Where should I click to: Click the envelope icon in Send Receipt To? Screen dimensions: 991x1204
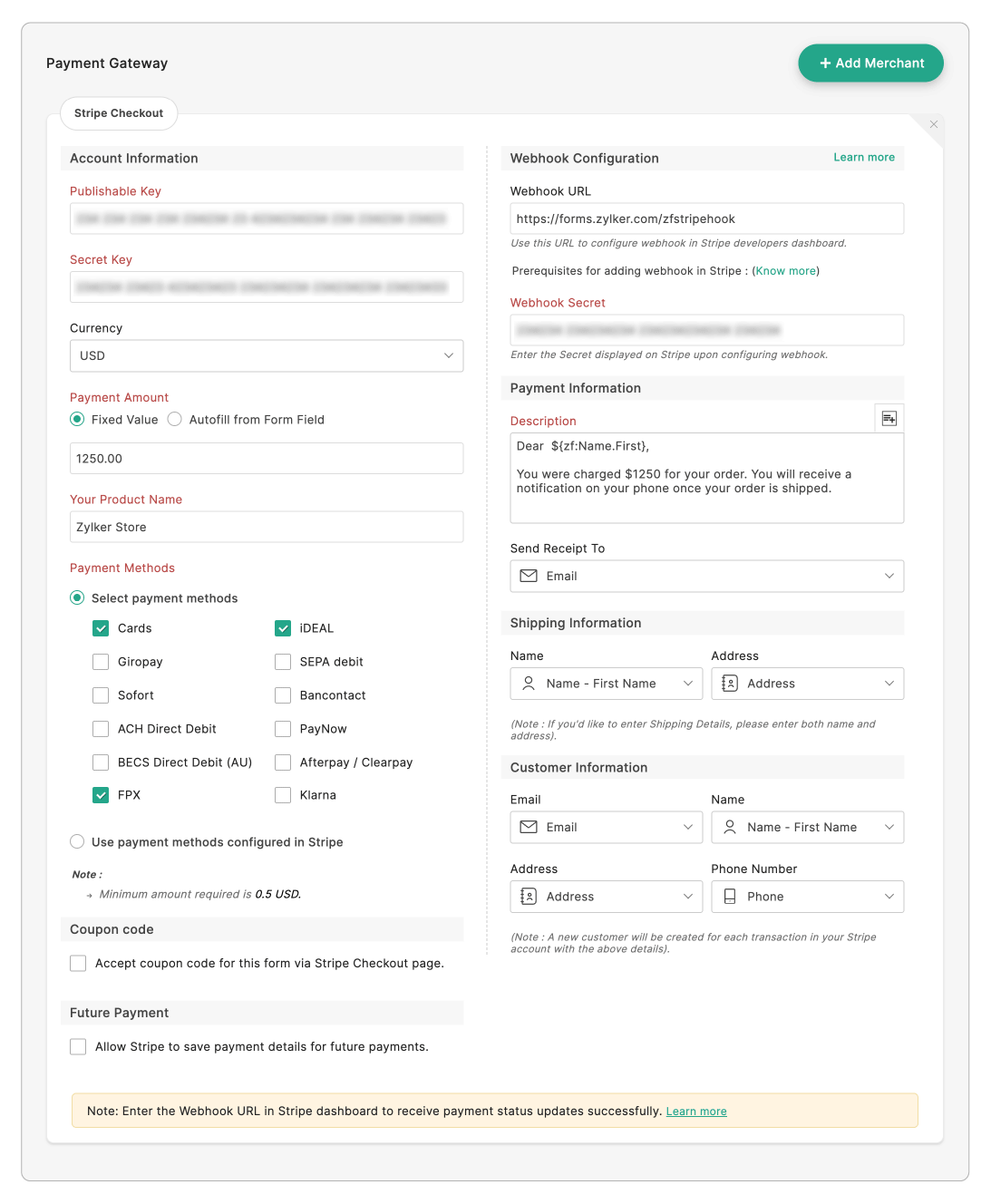(529, 576)
